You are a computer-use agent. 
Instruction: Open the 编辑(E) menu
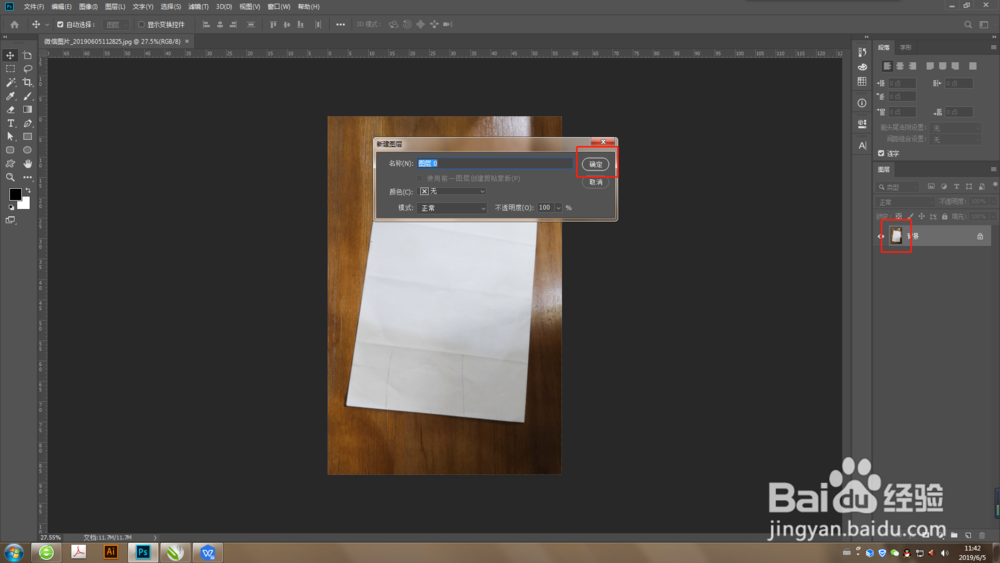61,6
